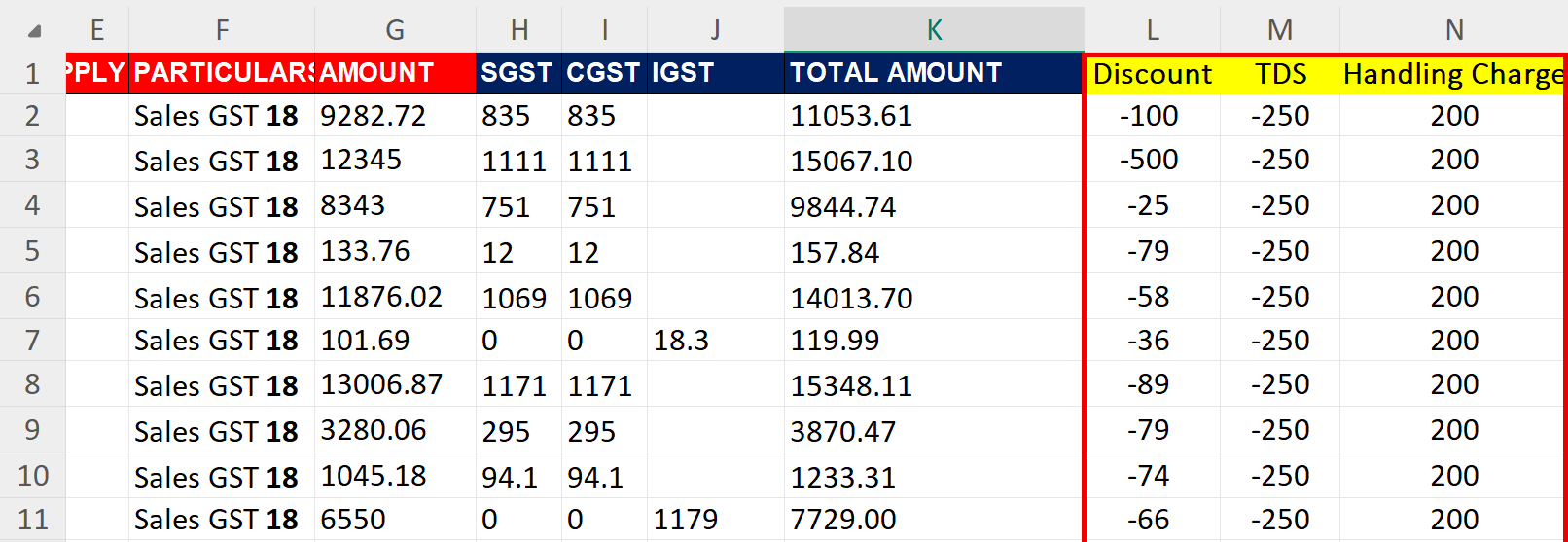Select total amount cell 14013.70

(x=934, y=297)
